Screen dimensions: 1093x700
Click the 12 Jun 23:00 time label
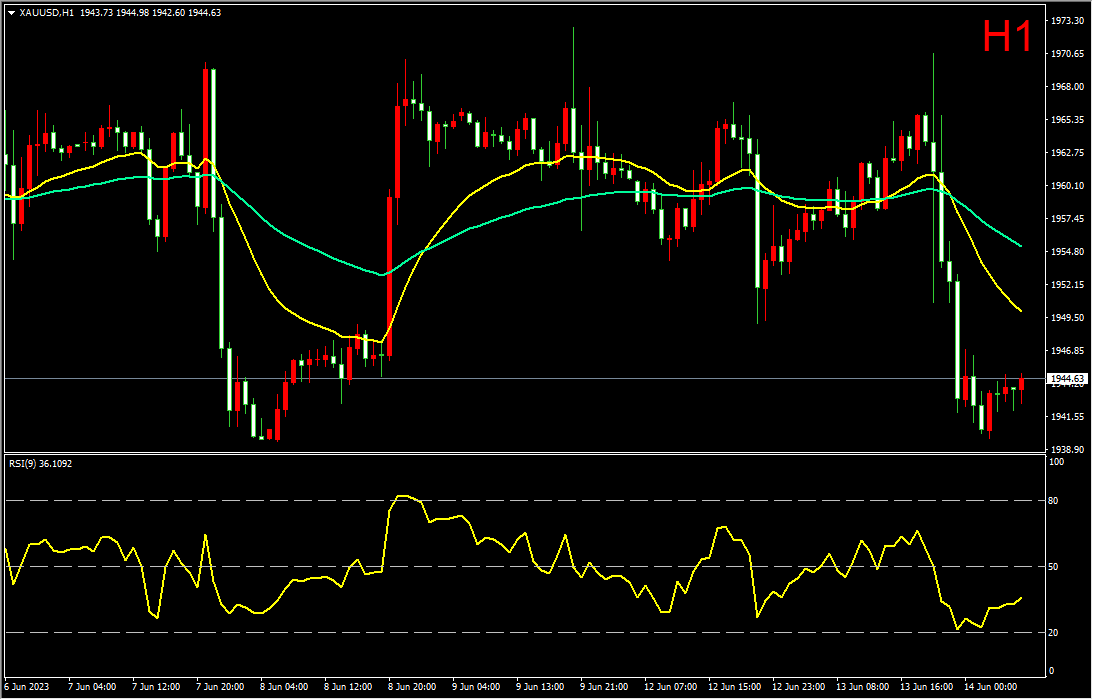click(799, 687)
